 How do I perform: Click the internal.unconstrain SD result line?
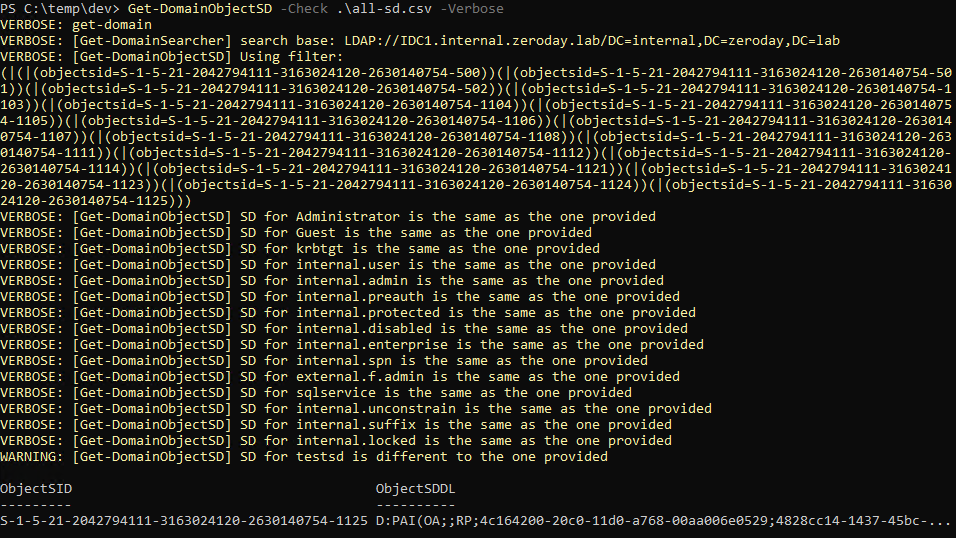click(356, 408)
